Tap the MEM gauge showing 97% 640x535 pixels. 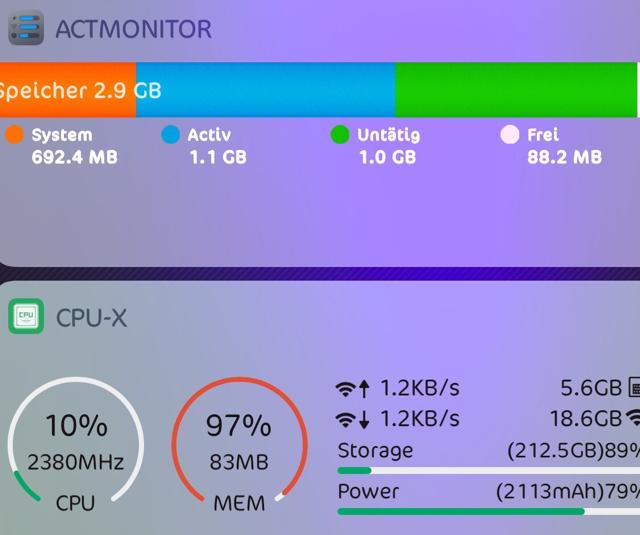(x=238, y=445)
